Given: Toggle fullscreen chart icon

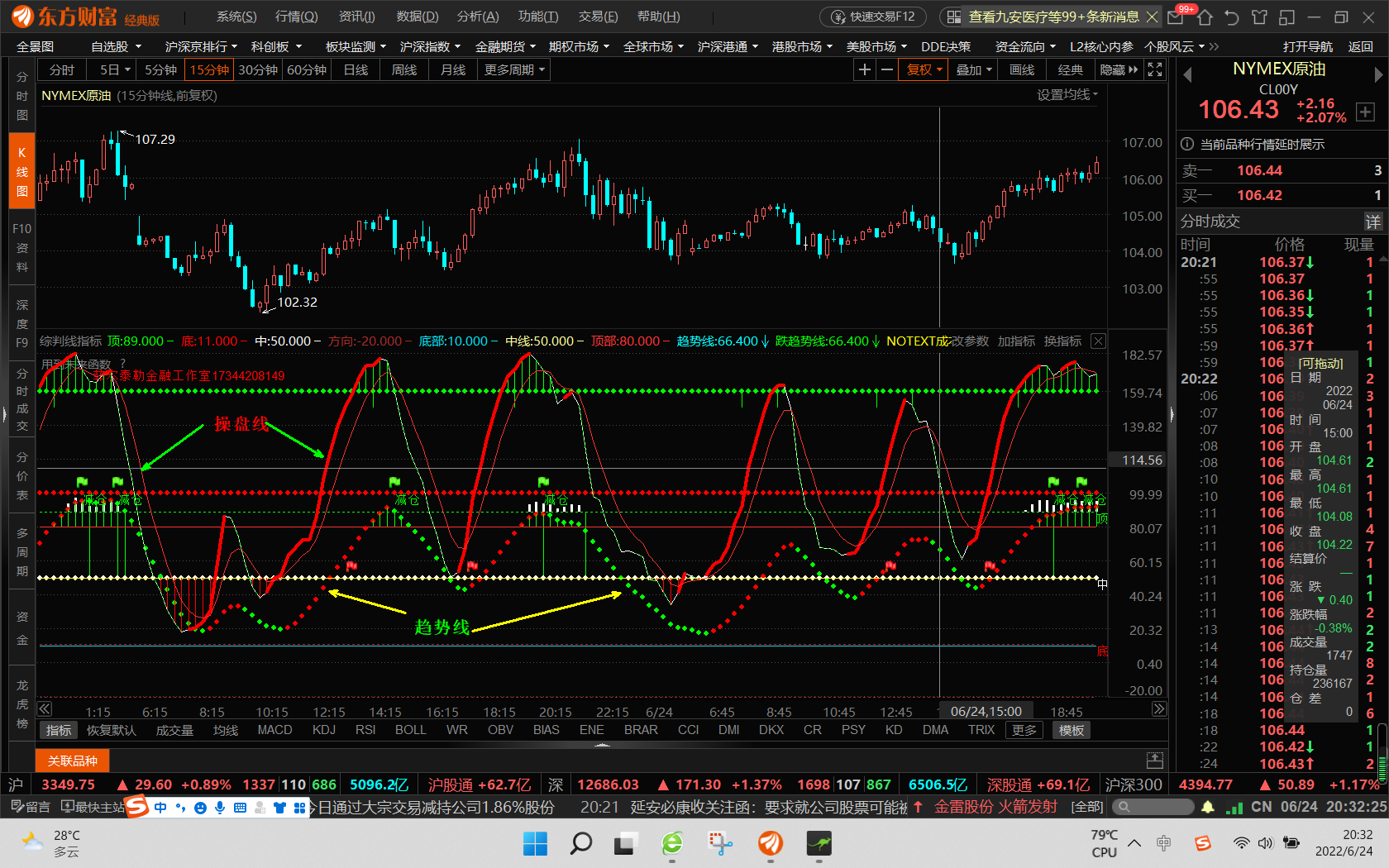Looking at the screenshot, I should pyautogui.click(x=1155, y=70).
